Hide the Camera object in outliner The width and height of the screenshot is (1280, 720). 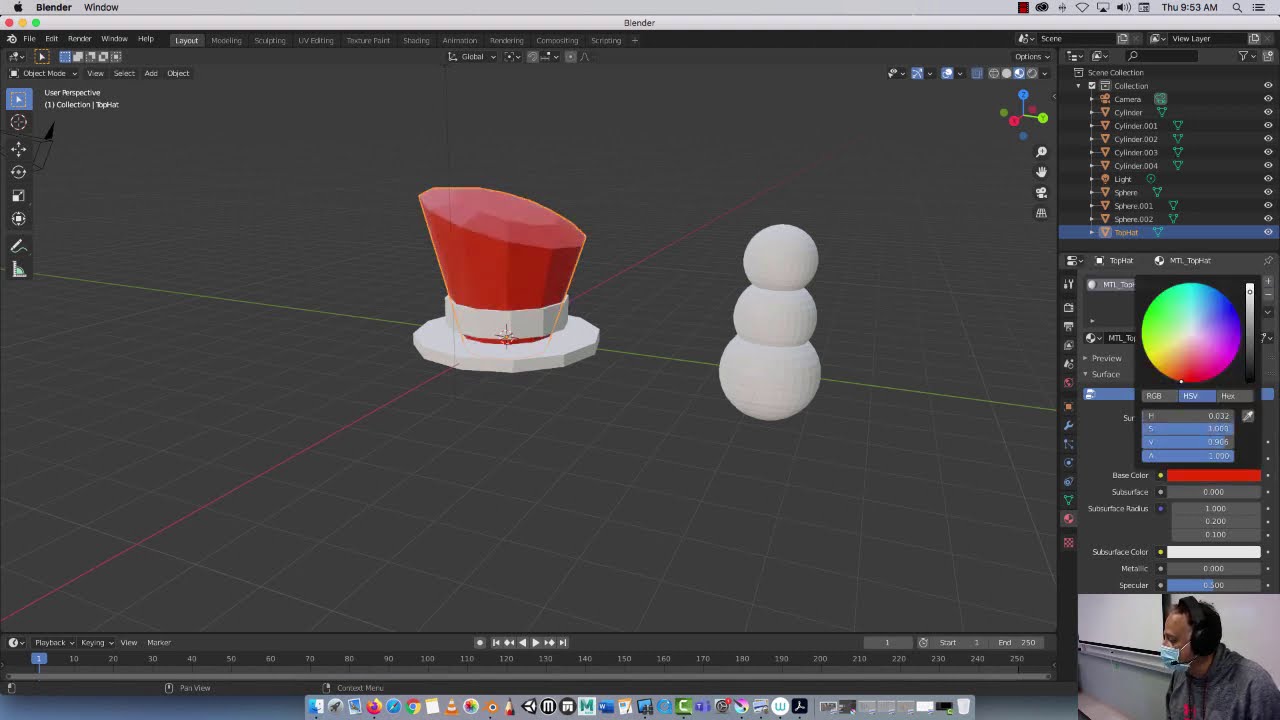pos(1268,99)
